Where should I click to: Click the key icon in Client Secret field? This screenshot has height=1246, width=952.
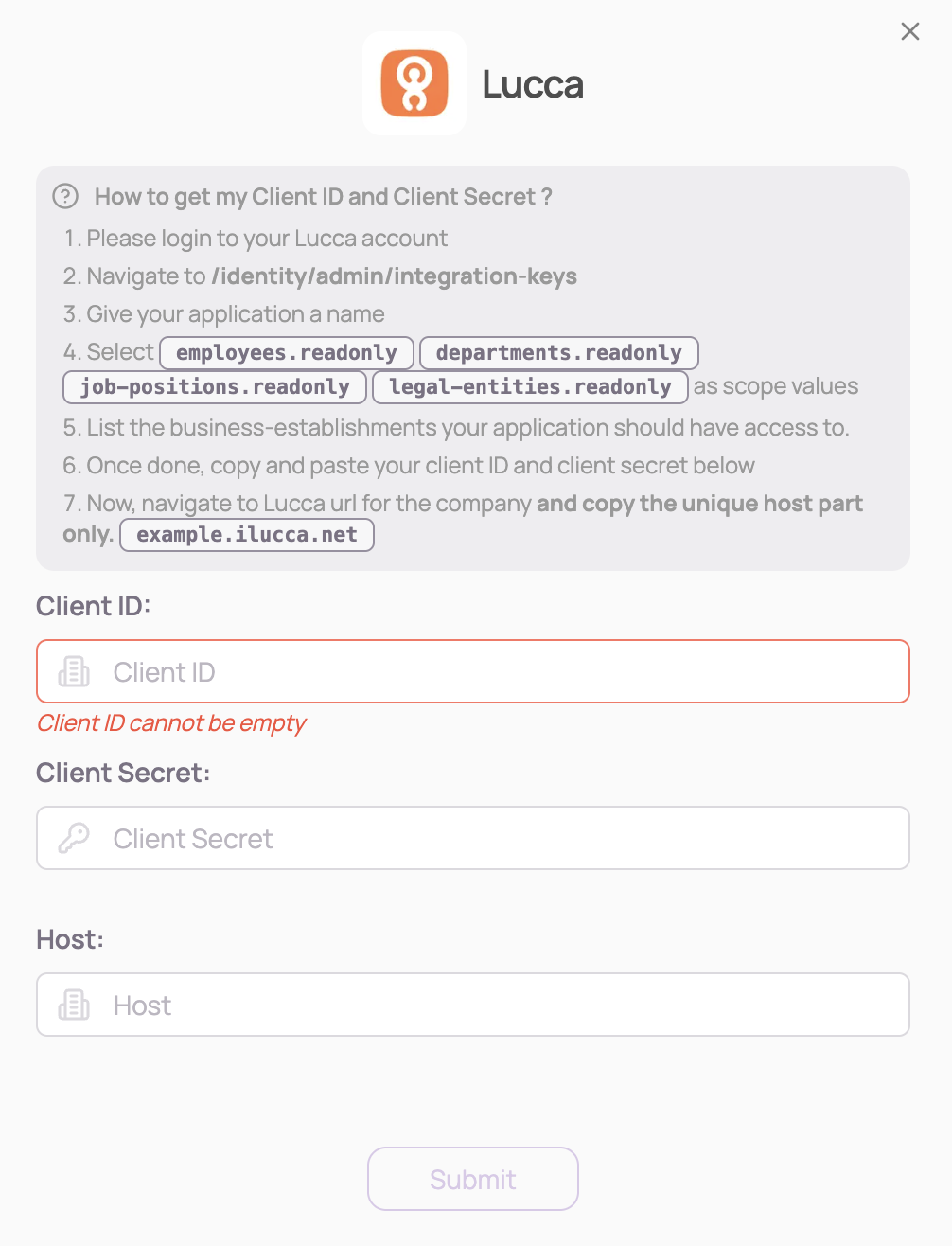pos(74,838)
